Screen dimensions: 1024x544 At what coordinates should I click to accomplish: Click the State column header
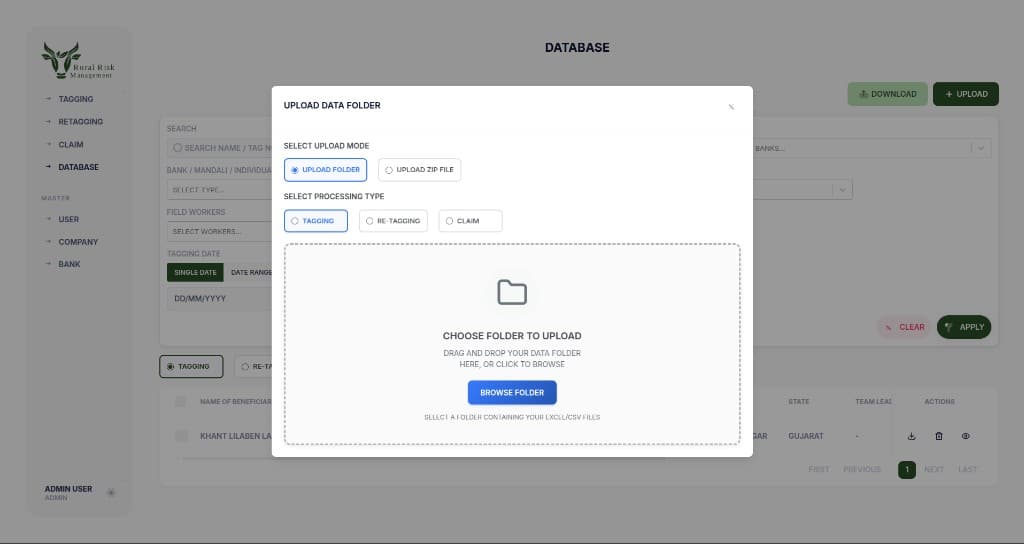(799, 402)
